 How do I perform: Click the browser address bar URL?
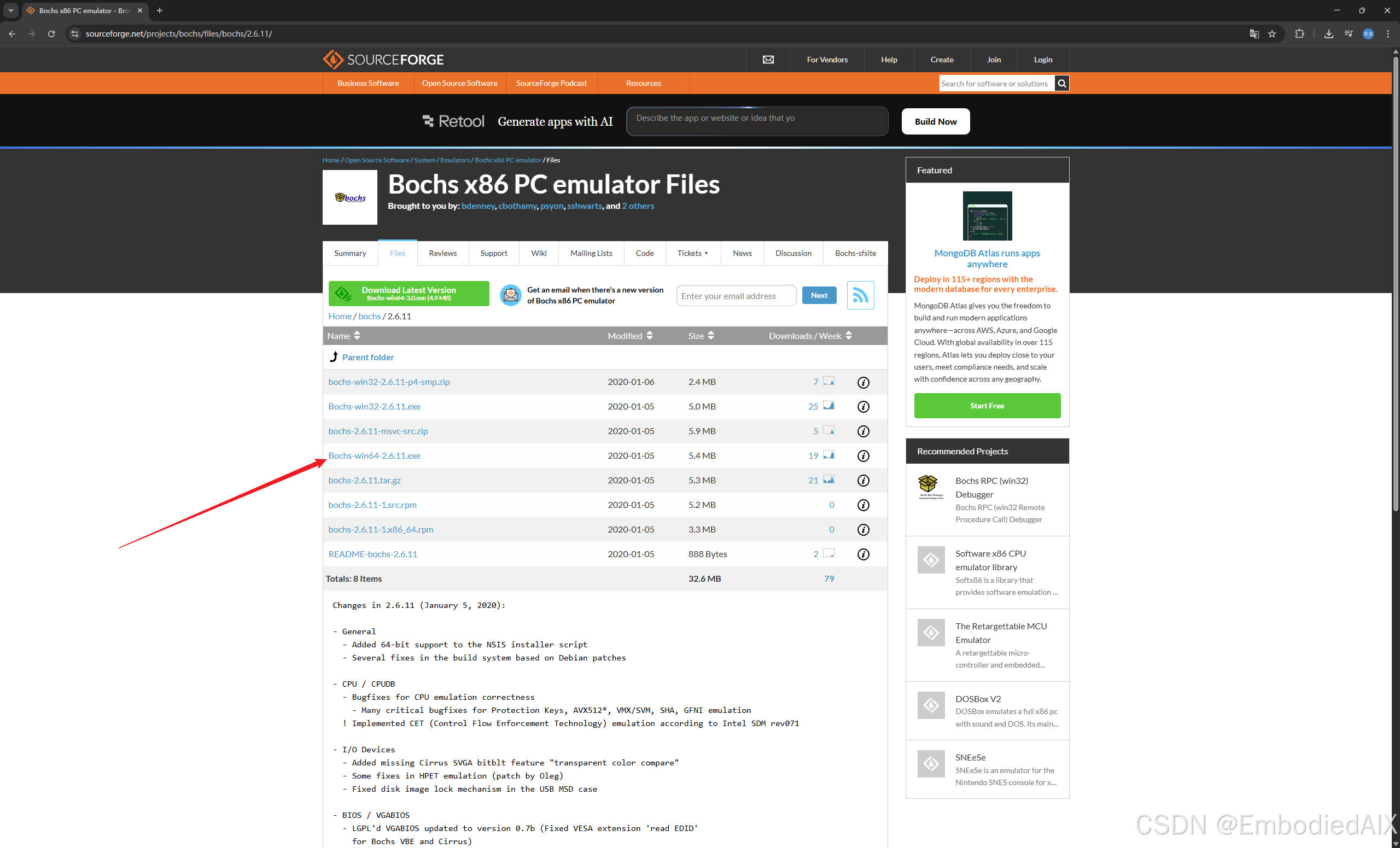178,33
